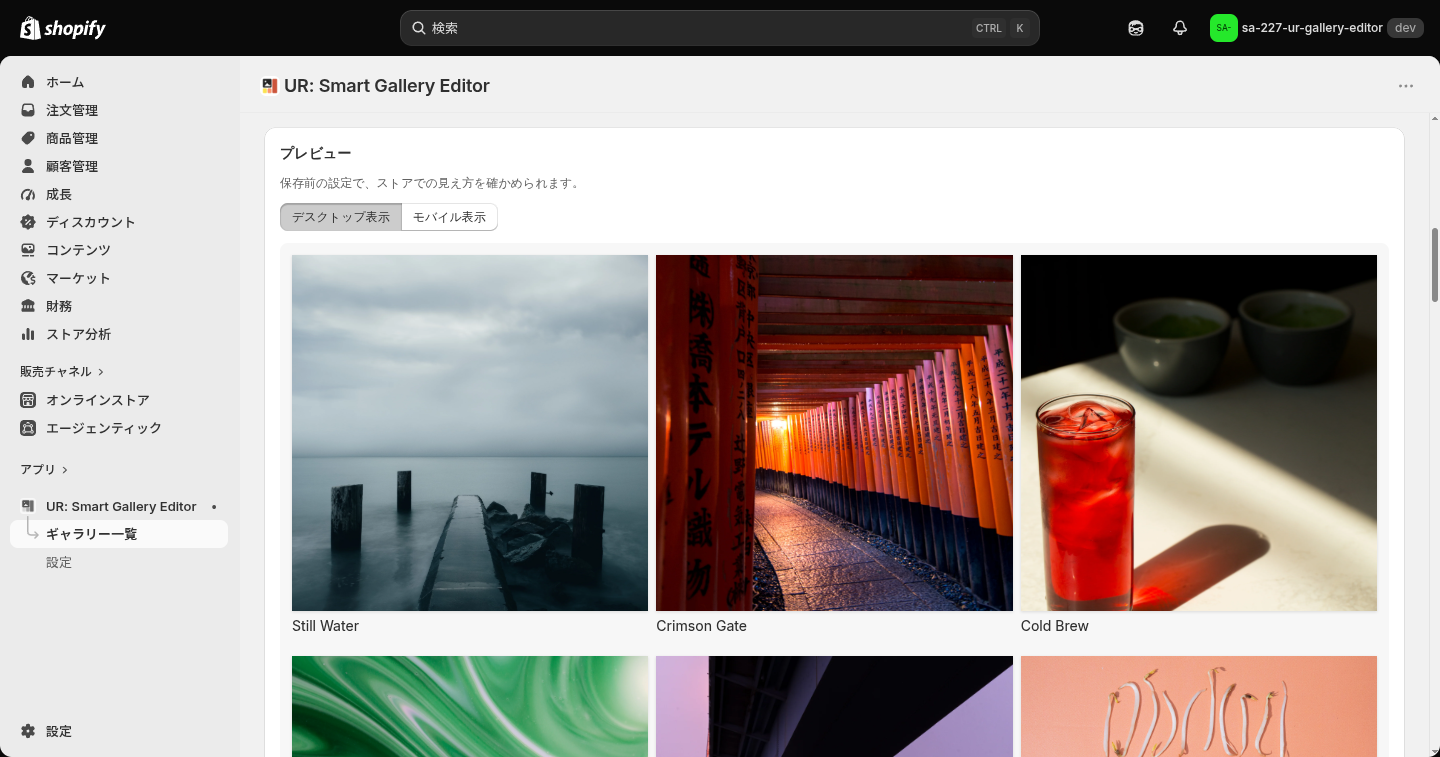Select UR: Smart Gallery Editor in sidebar
1440x757 pixels.
coord(119,506)
